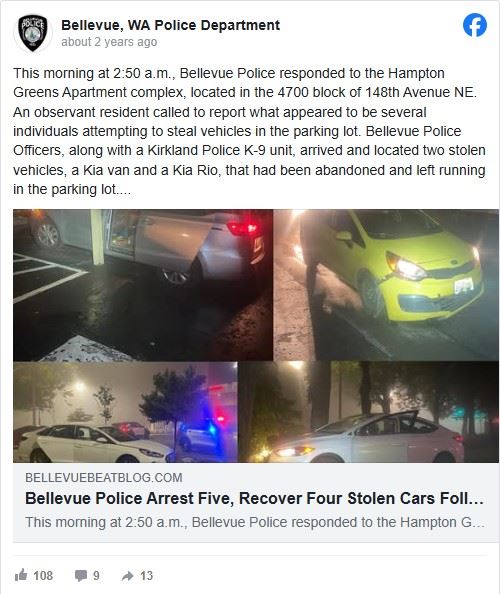500x594 pixels.
Task: Click the share arrow icon
Action: pyautogui.click(x=128, y=576)
